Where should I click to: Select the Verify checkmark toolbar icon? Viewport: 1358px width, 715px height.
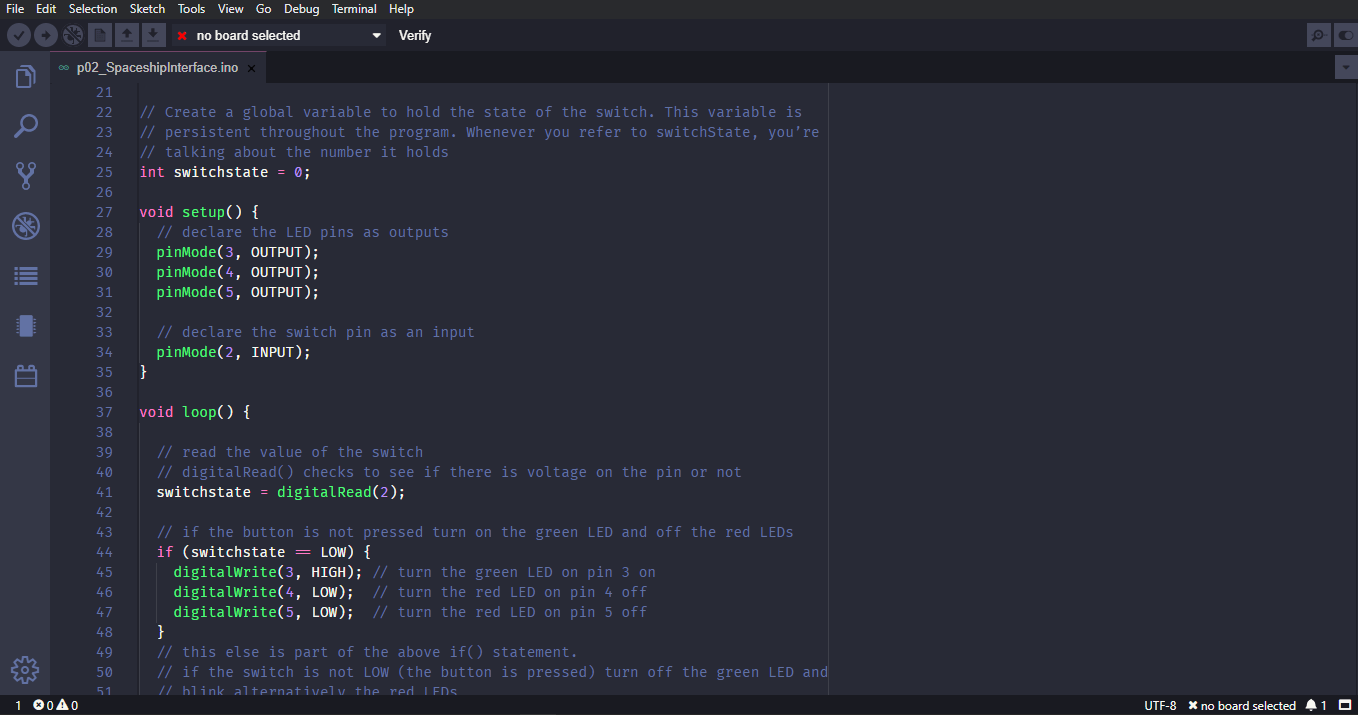pos(19,35)
